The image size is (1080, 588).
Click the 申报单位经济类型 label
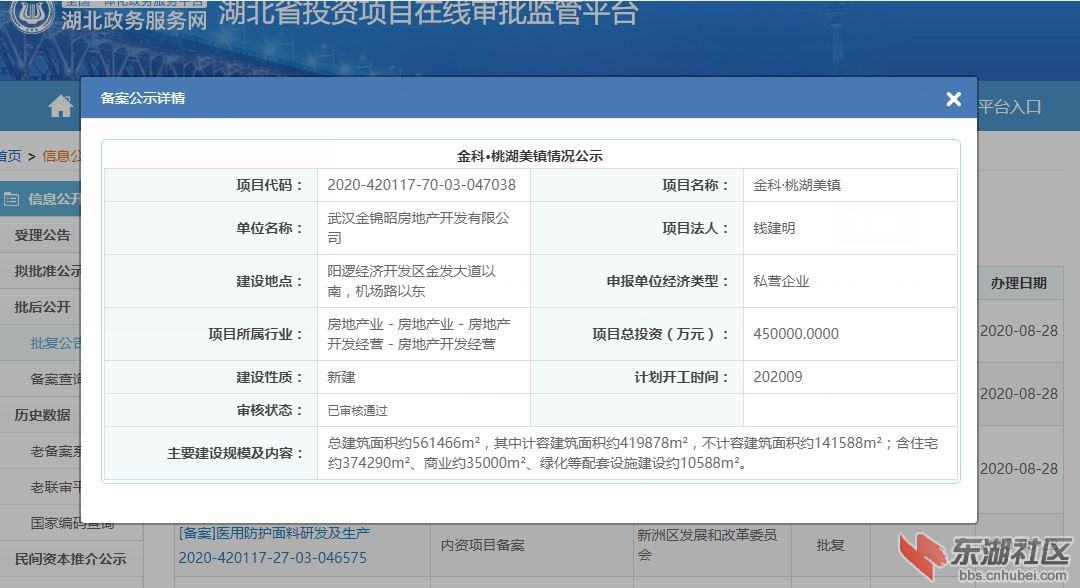(667, 281)
